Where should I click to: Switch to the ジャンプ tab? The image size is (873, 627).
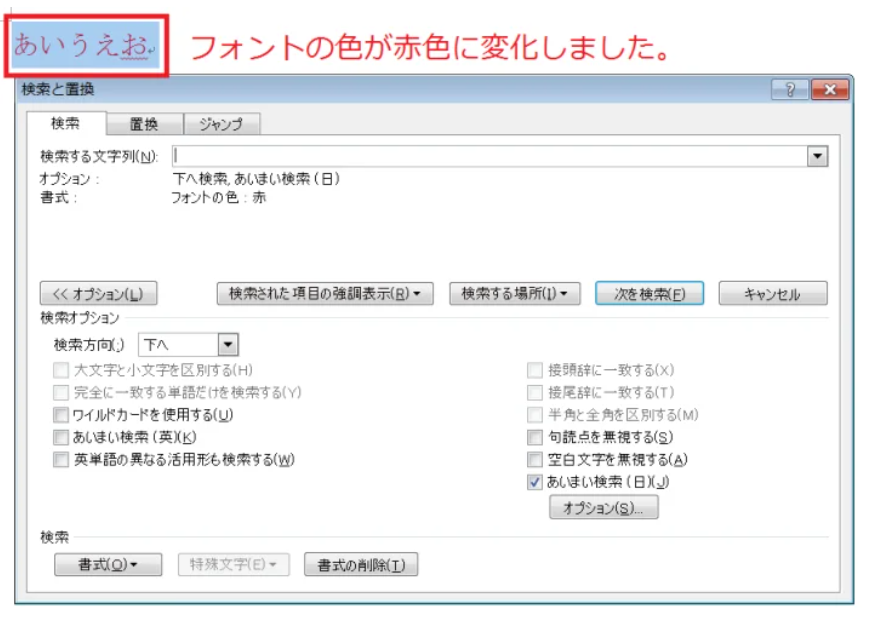pos(221,124)
